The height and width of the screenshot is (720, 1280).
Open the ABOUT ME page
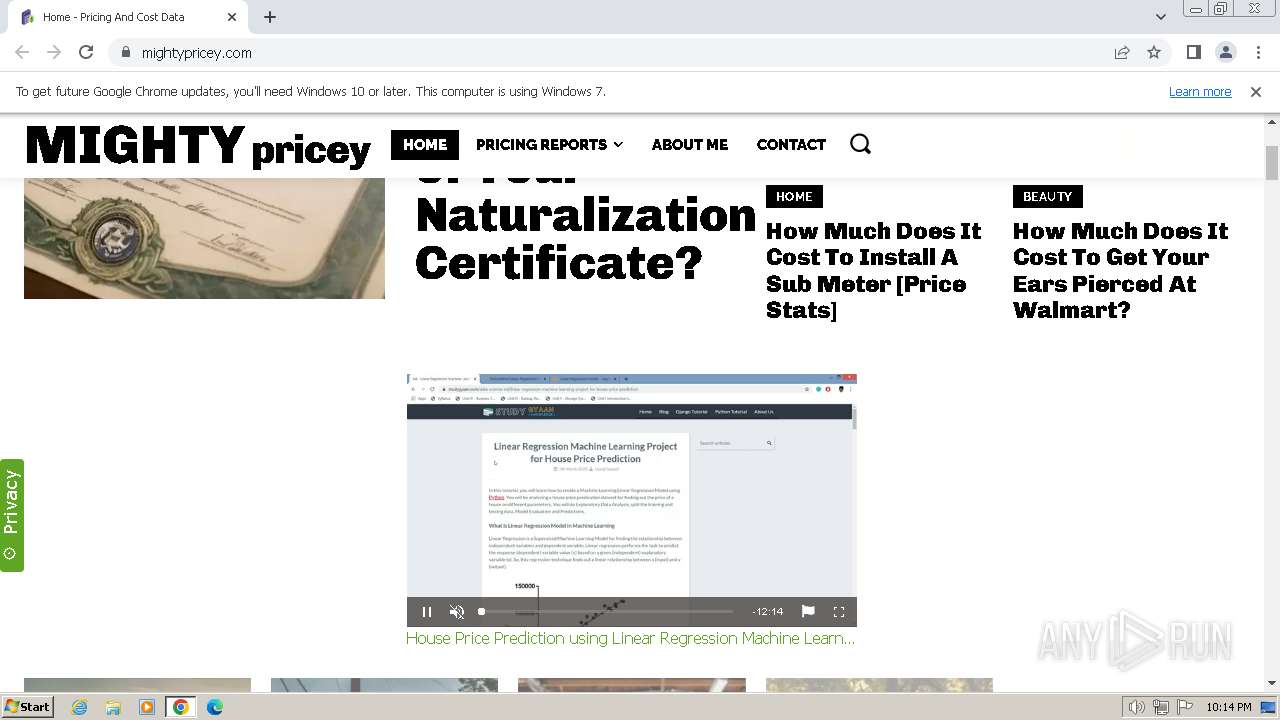[689, 144]
